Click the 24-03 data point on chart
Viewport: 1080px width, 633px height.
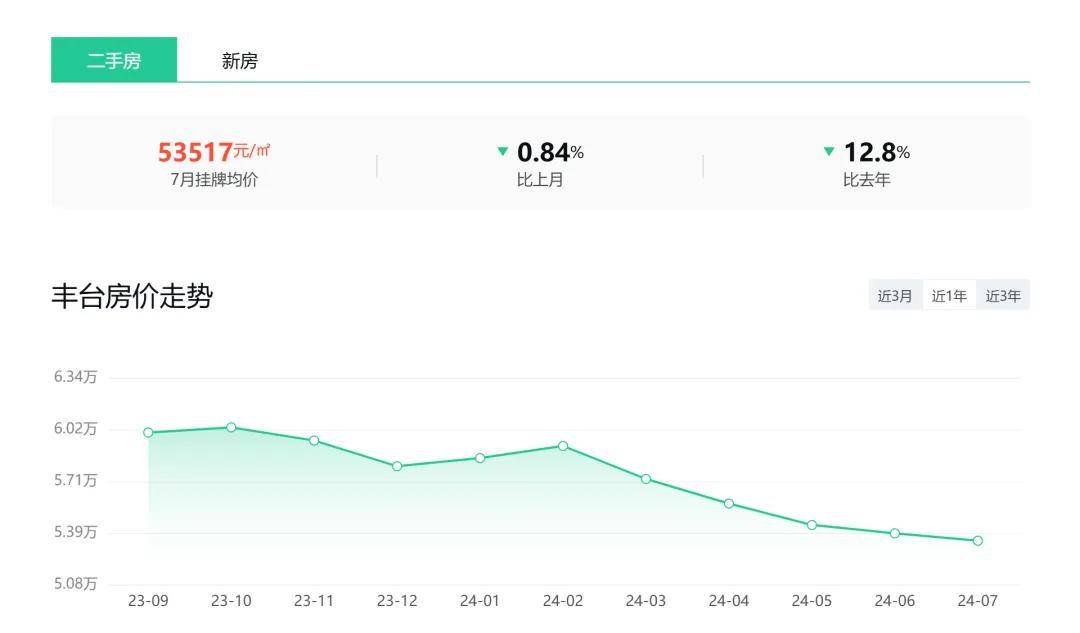tap(646, 479)
